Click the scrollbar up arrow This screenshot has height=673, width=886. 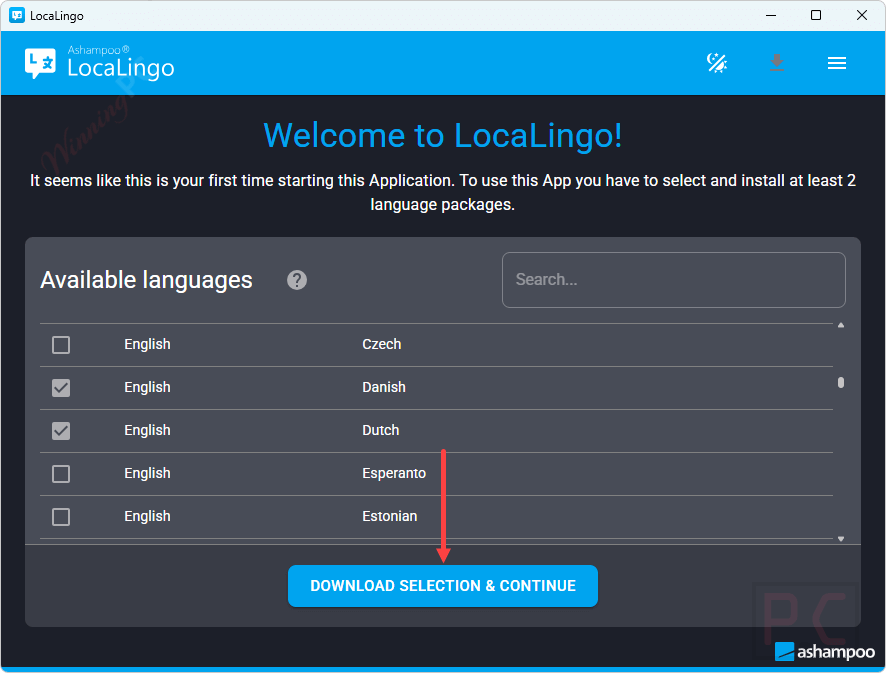tap(841, 325)
